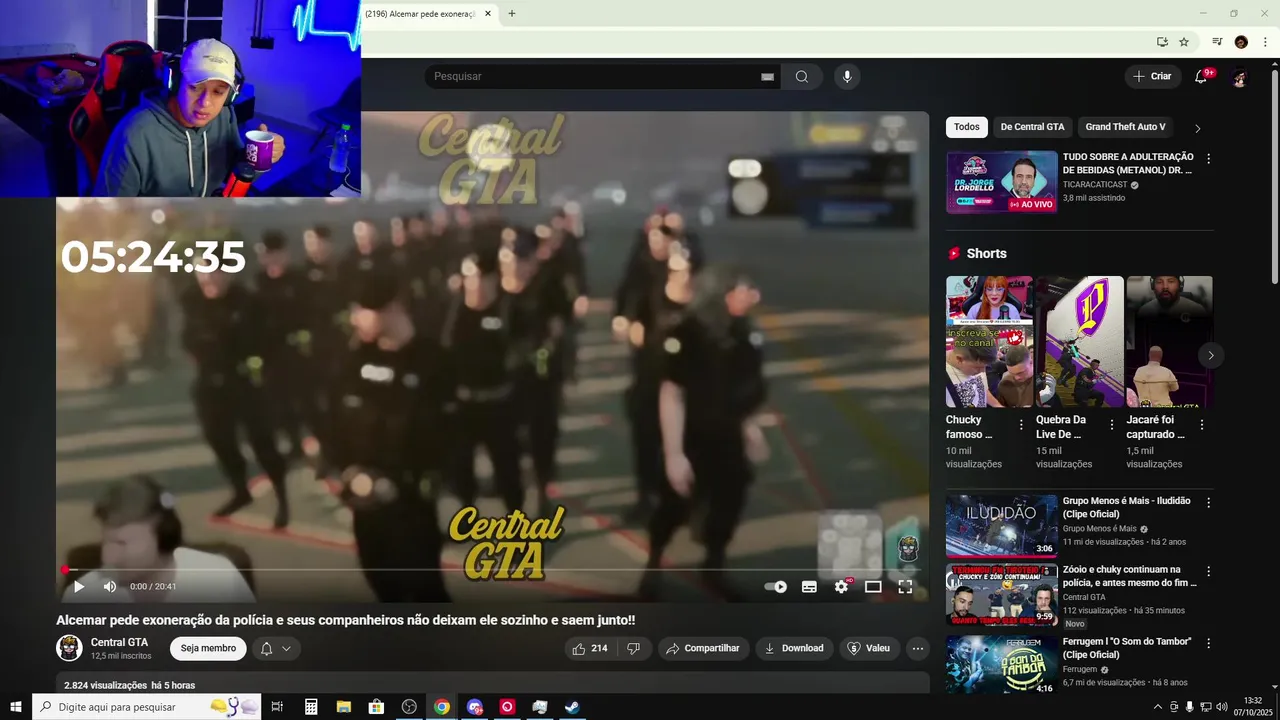Open Steam from the taskbar
1280x720 pixels.
point(572,707)
